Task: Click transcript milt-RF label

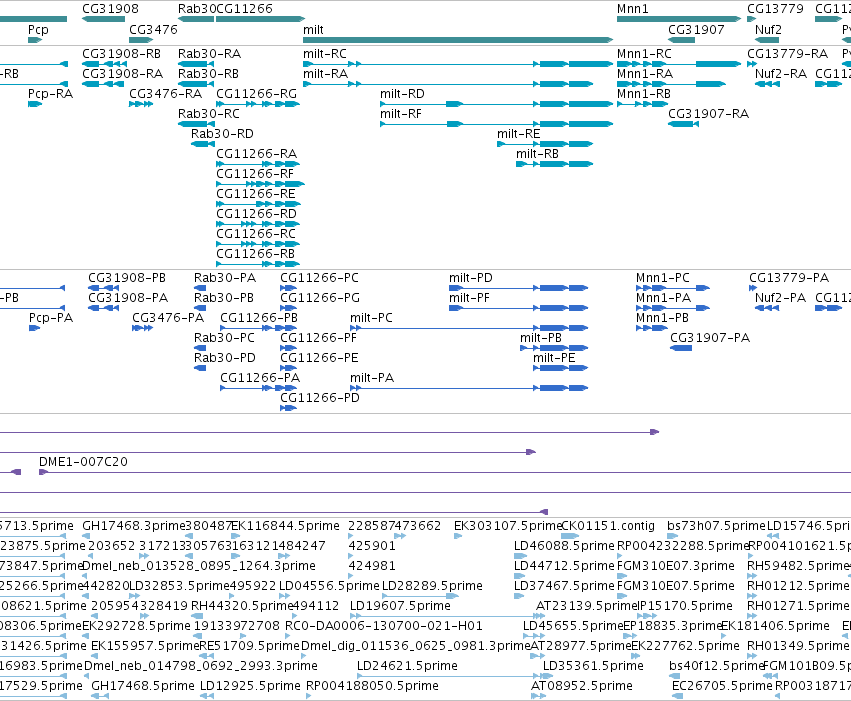Action: click(x=401, y=114)
